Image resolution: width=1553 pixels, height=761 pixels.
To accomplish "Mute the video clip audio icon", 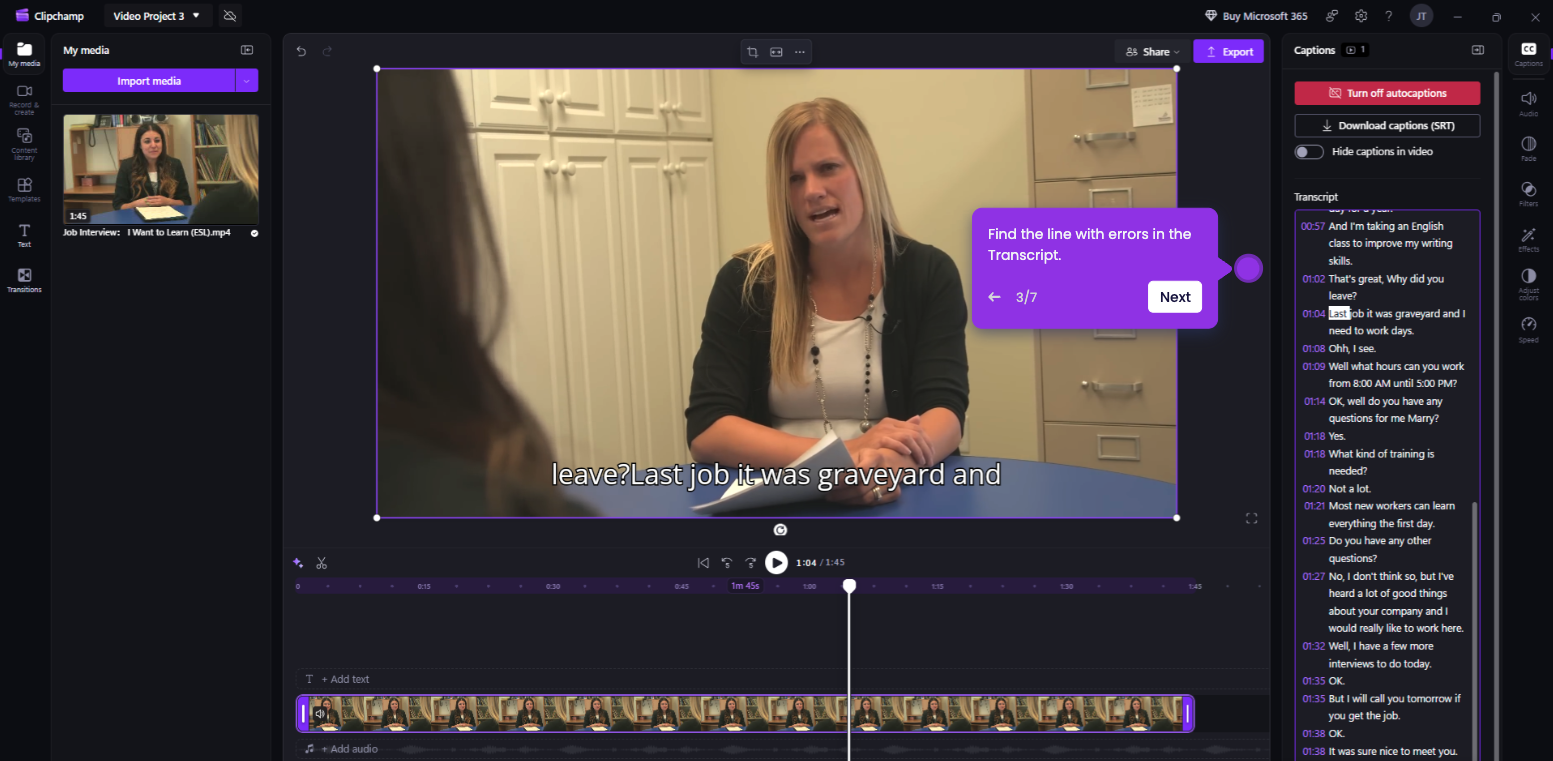I will click(320, 714).
